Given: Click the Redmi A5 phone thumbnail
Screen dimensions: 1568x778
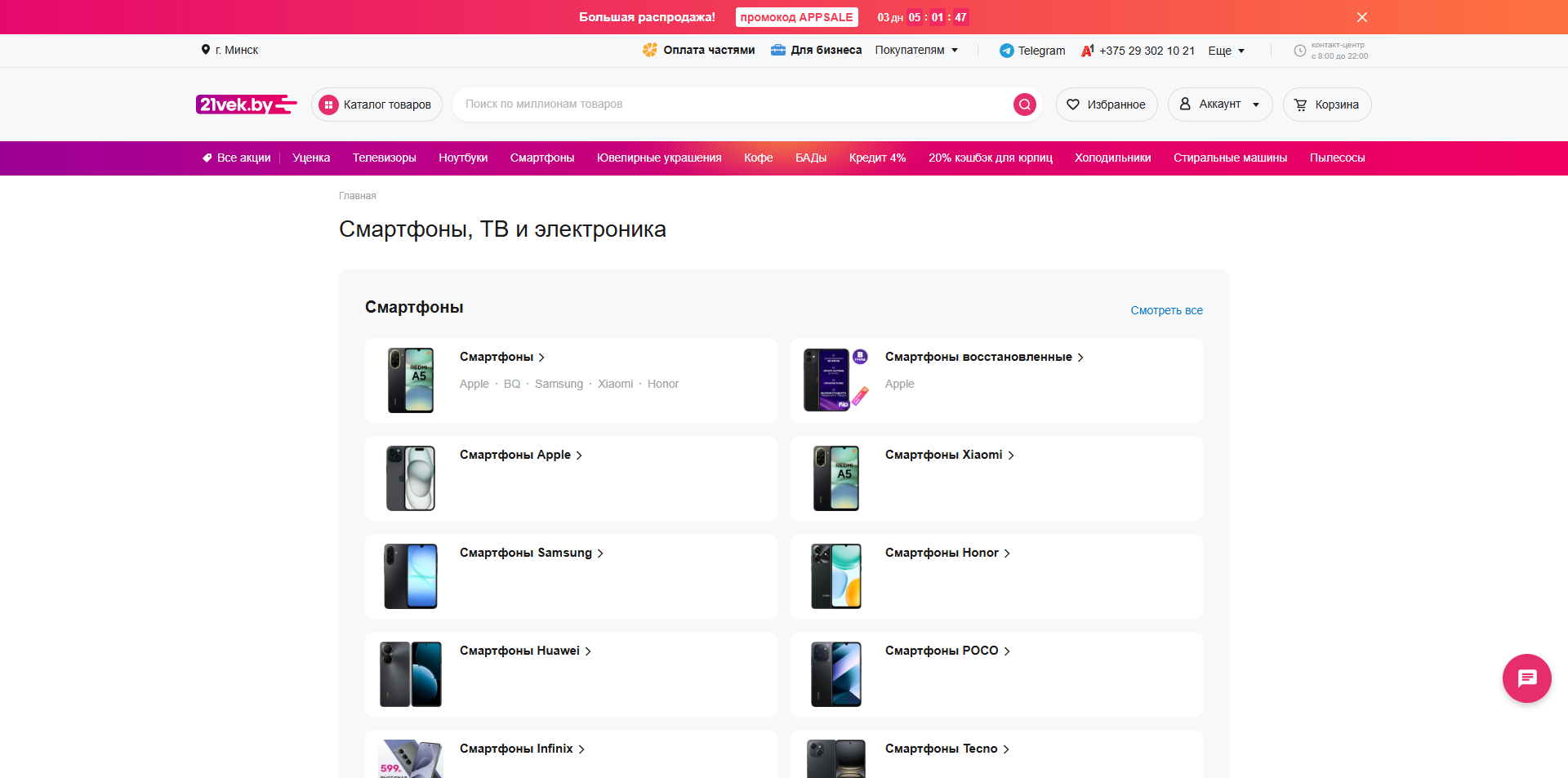Looking at the screenshot, I should tap(410, 380).
